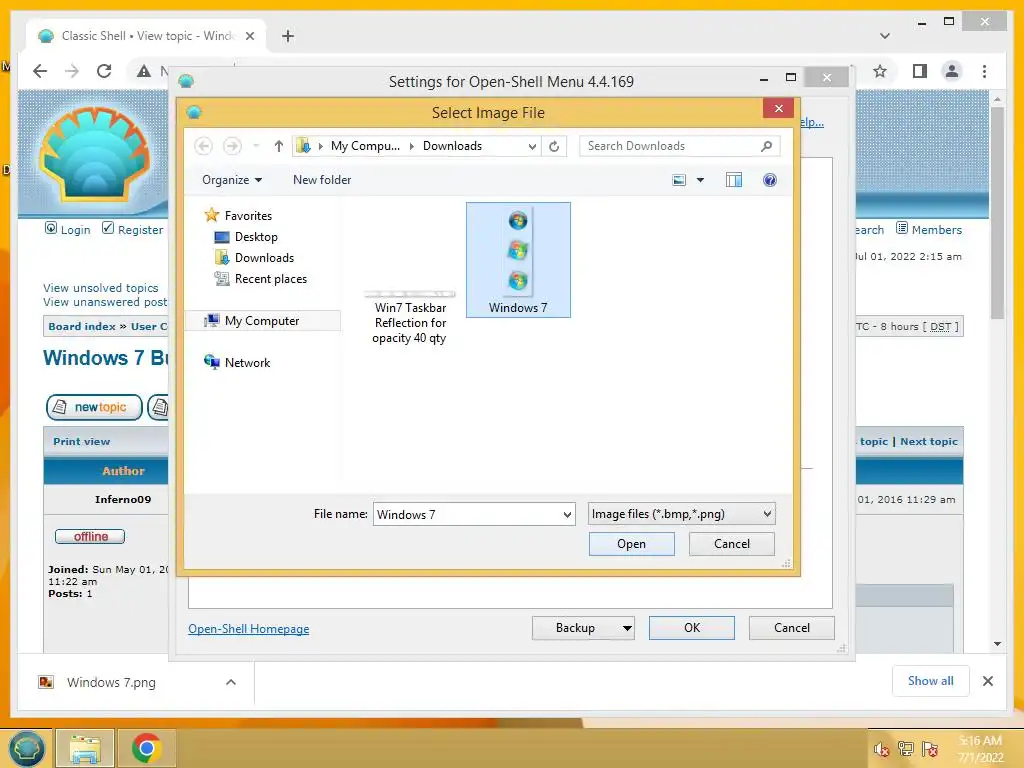Click Cancel in Open-Shell settings window

(x=792, y=628)
